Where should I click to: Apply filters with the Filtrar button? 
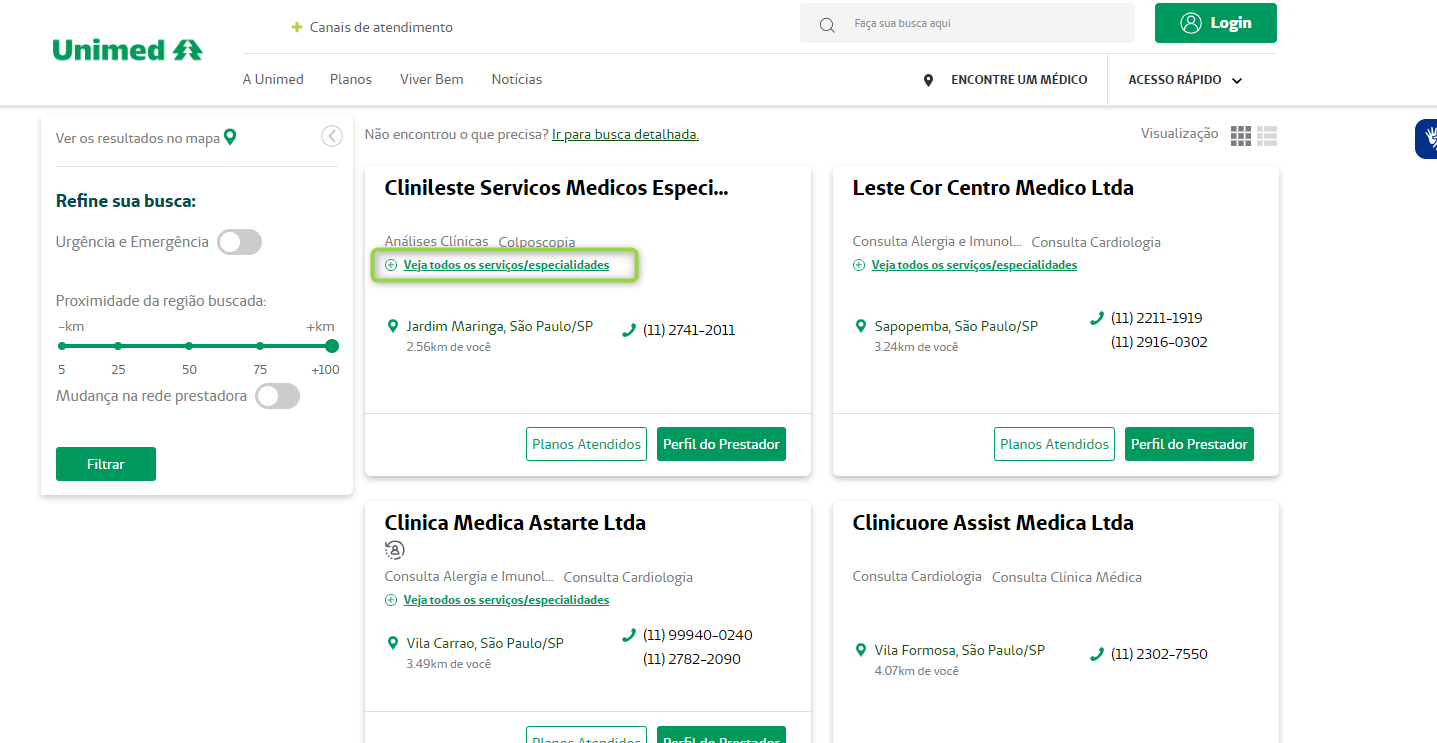(x=106, y=464)
